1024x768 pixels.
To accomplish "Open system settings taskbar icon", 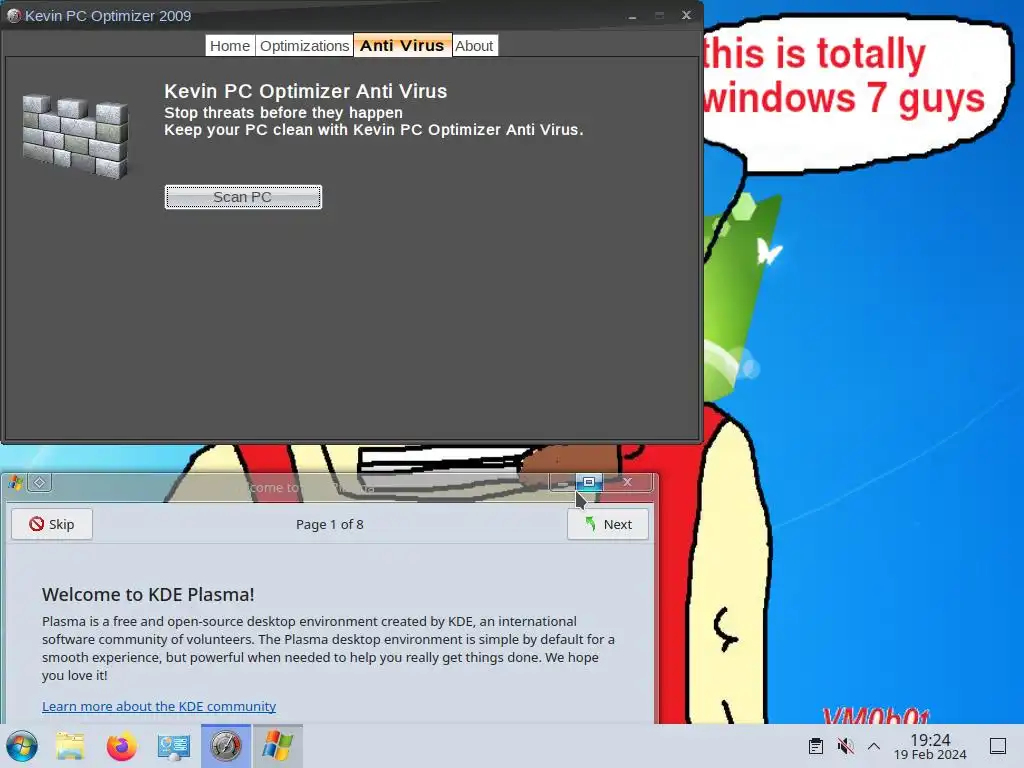I will click(x=173, y=746).
